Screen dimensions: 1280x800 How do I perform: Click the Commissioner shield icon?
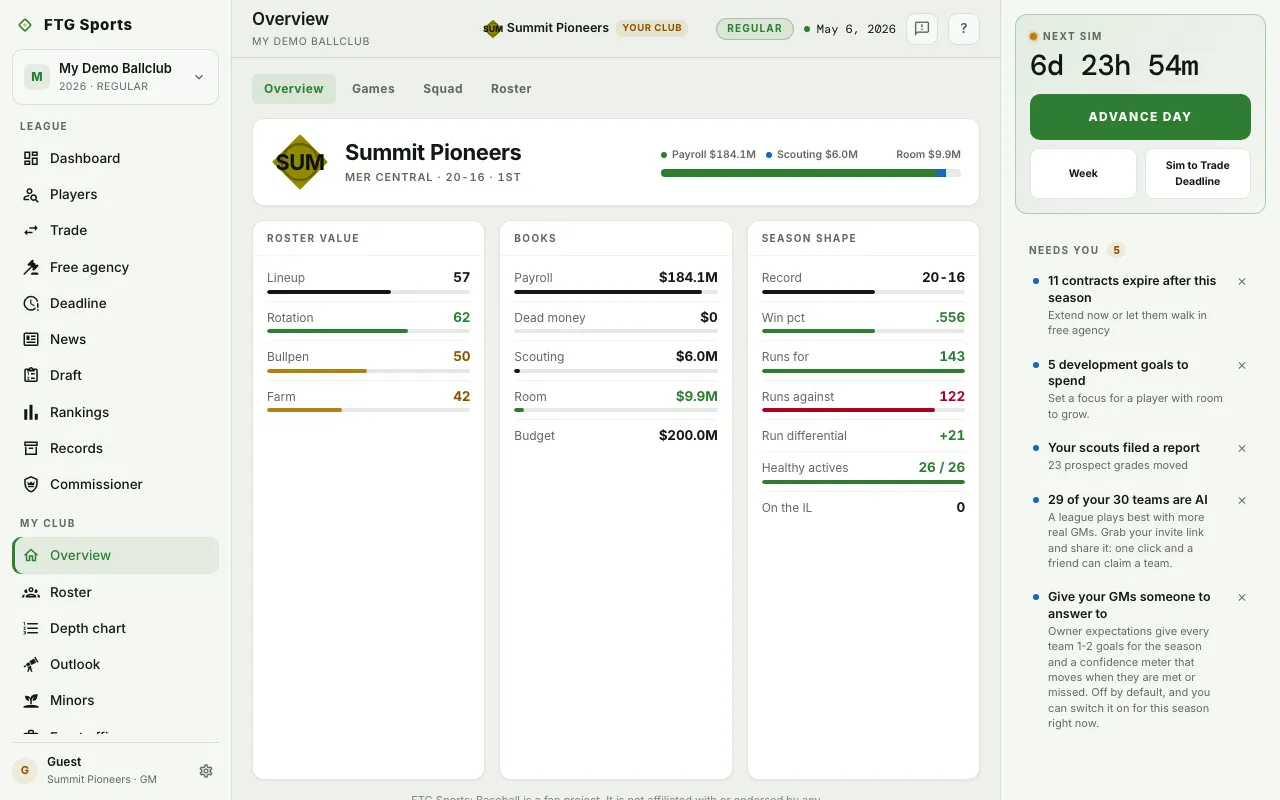(31, 484)
